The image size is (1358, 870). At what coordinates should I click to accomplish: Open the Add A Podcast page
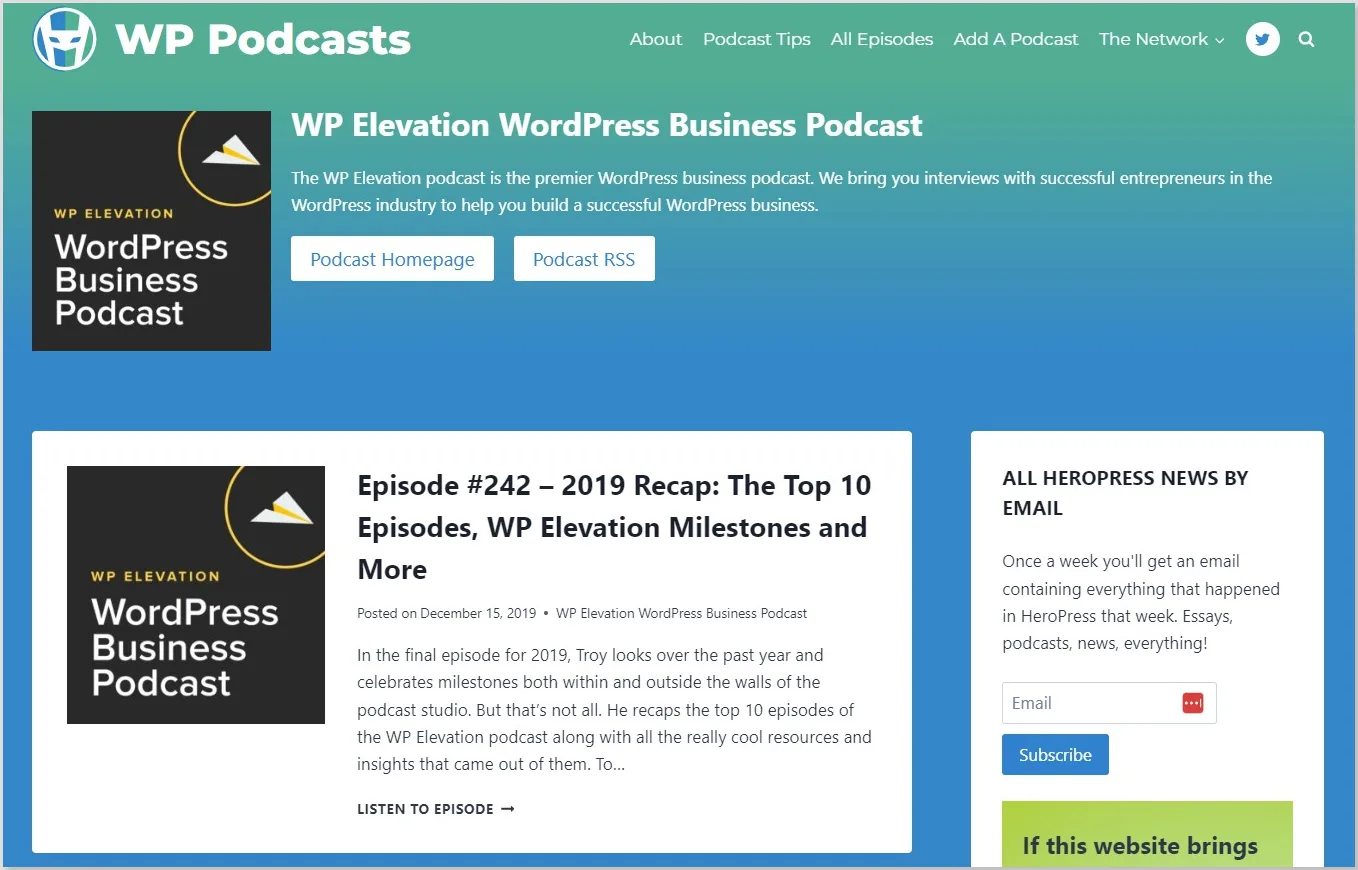pos(1016,39)
